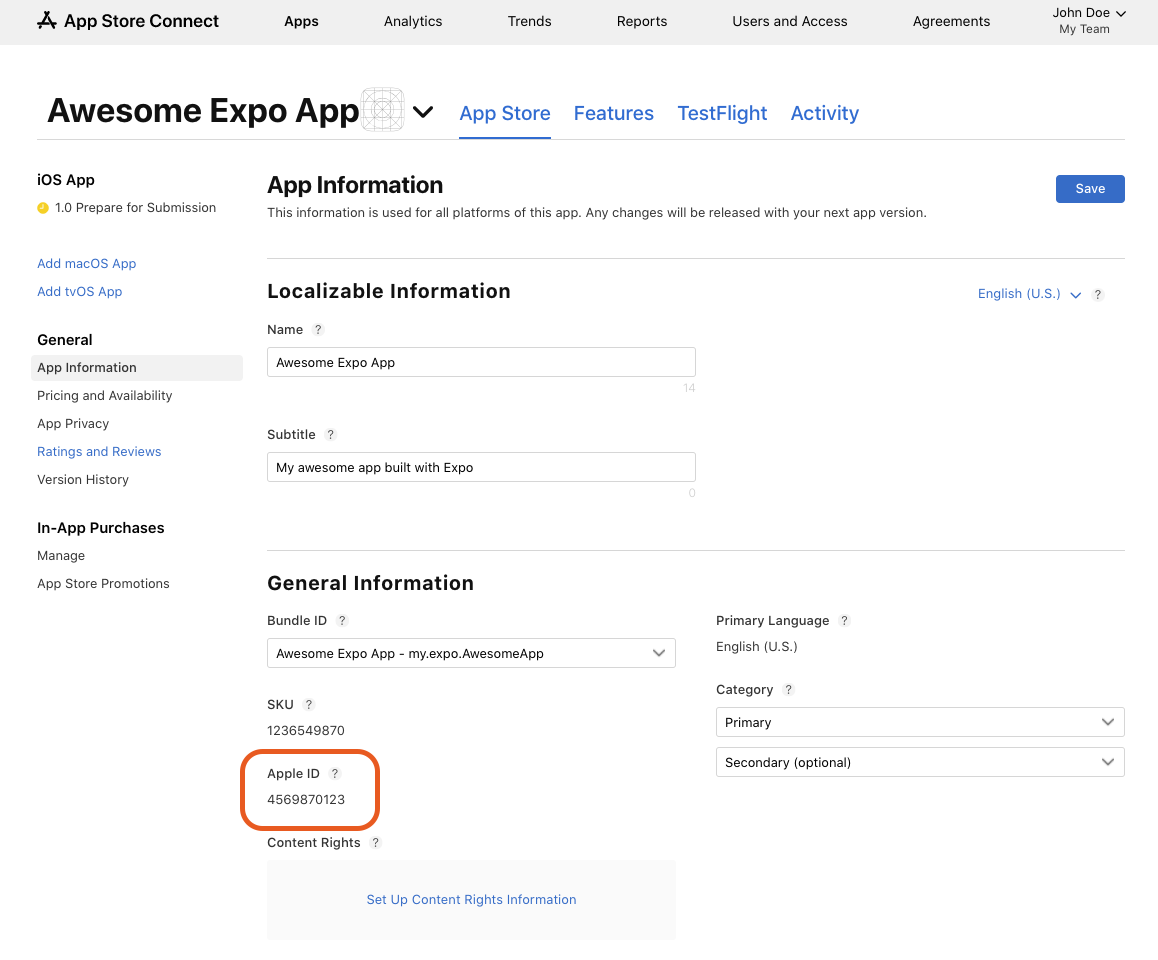Click the Primary Language help icon

click(x=844, y=620)
